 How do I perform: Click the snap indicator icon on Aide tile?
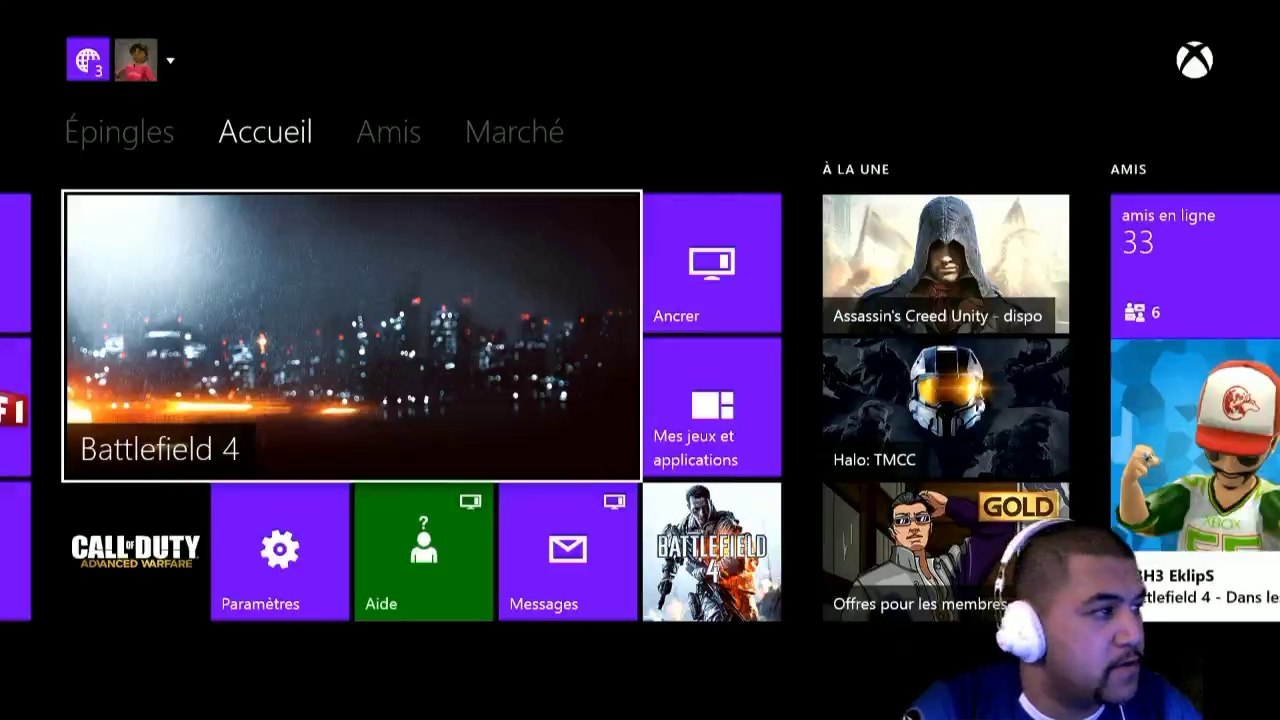pyautogui.click(x=470, y=501)
